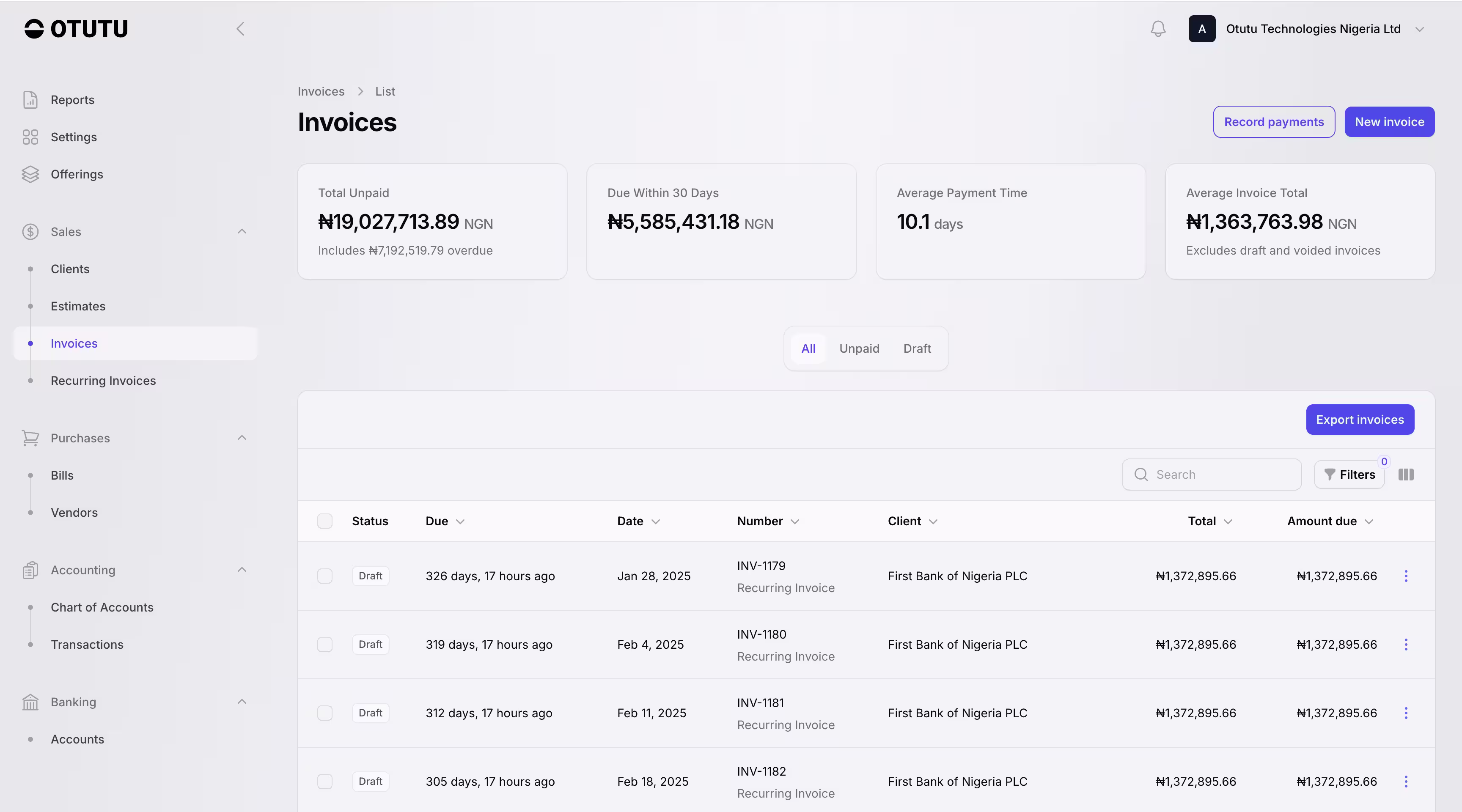
Task: Open the row actions menu for INV-1179
Action: (1406, 576)
